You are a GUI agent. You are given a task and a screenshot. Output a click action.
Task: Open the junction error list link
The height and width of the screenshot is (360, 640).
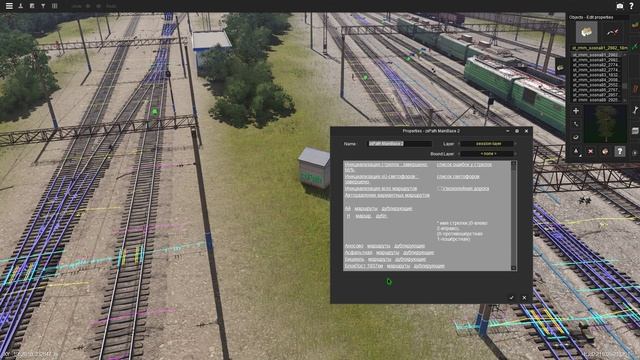[x=464, y=164]
